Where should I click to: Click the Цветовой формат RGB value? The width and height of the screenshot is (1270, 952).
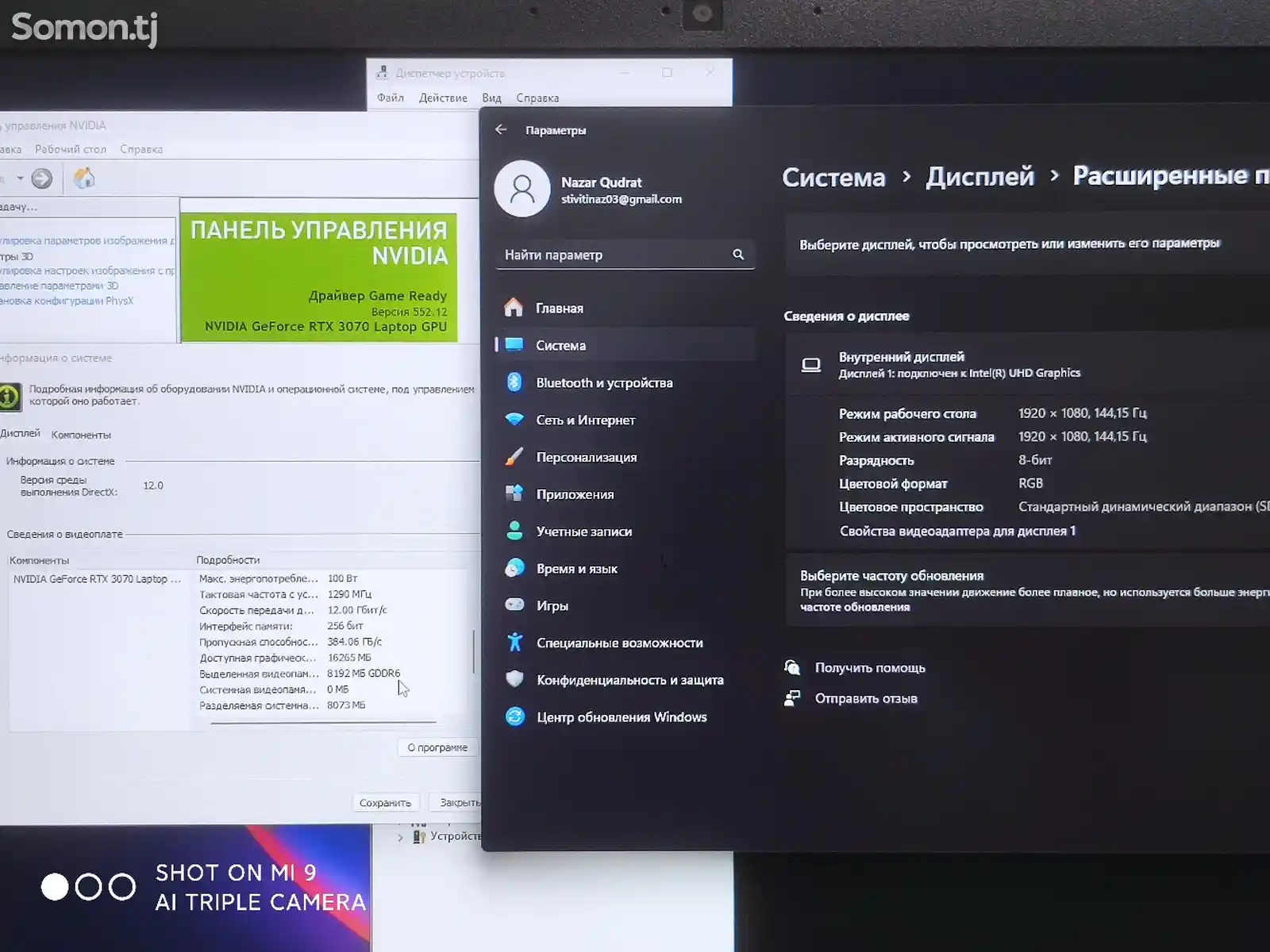[x=1030, y=483]
